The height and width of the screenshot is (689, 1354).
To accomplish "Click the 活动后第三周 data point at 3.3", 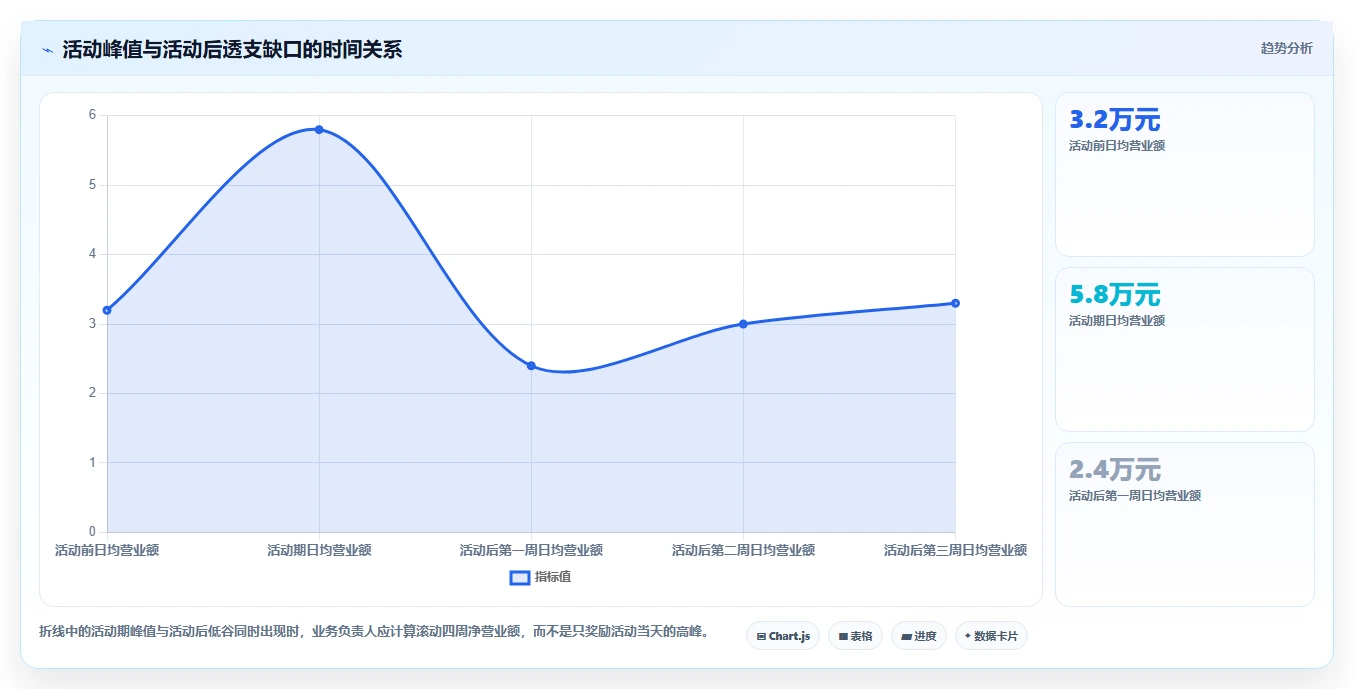I will tap(955, 303).
